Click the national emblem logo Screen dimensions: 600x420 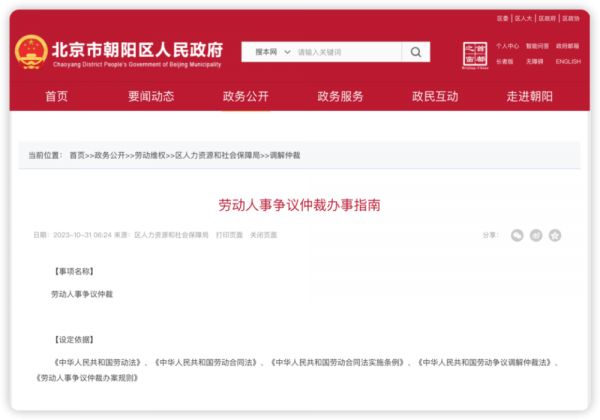point(30,52)
